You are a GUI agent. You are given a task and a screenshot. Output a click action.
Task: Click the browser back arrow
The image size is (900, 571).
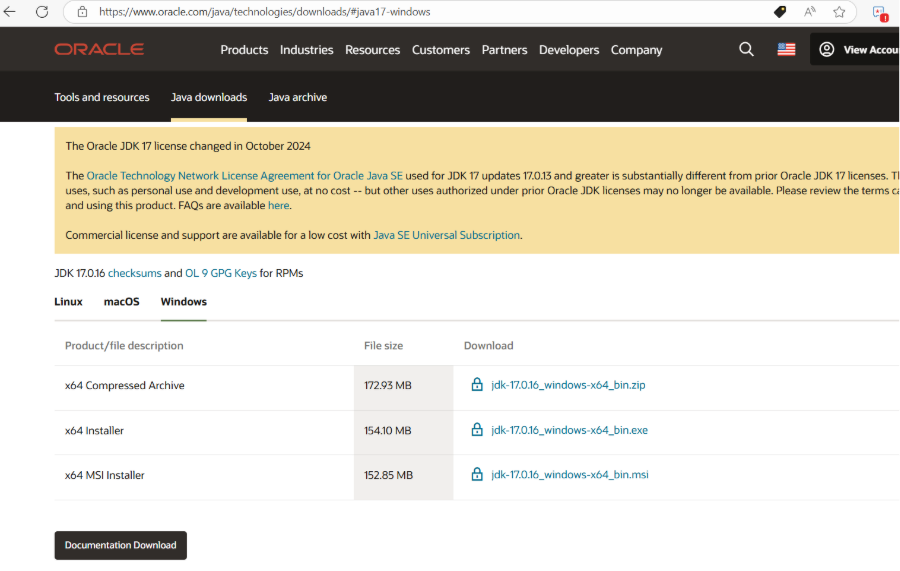[x=11, y=12]
